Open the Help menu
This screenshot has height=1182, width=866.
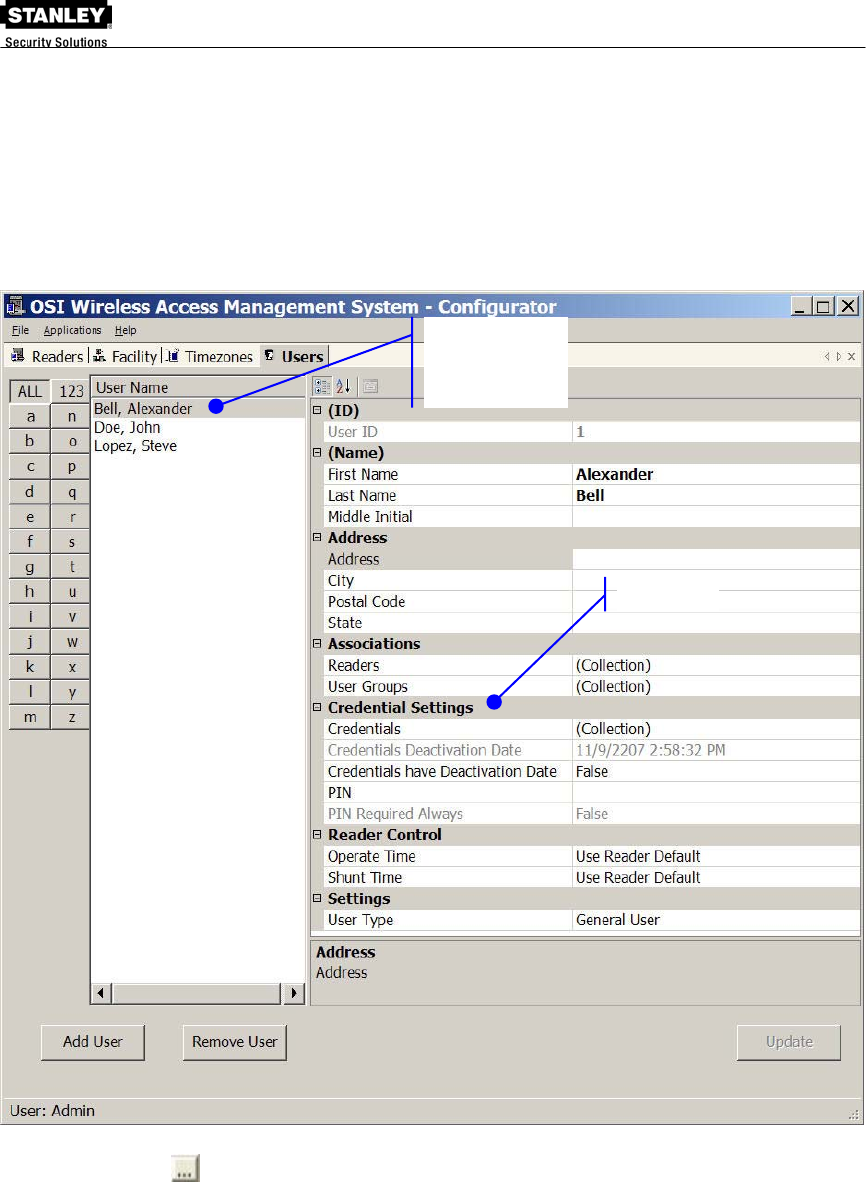(x=125, y=330)
